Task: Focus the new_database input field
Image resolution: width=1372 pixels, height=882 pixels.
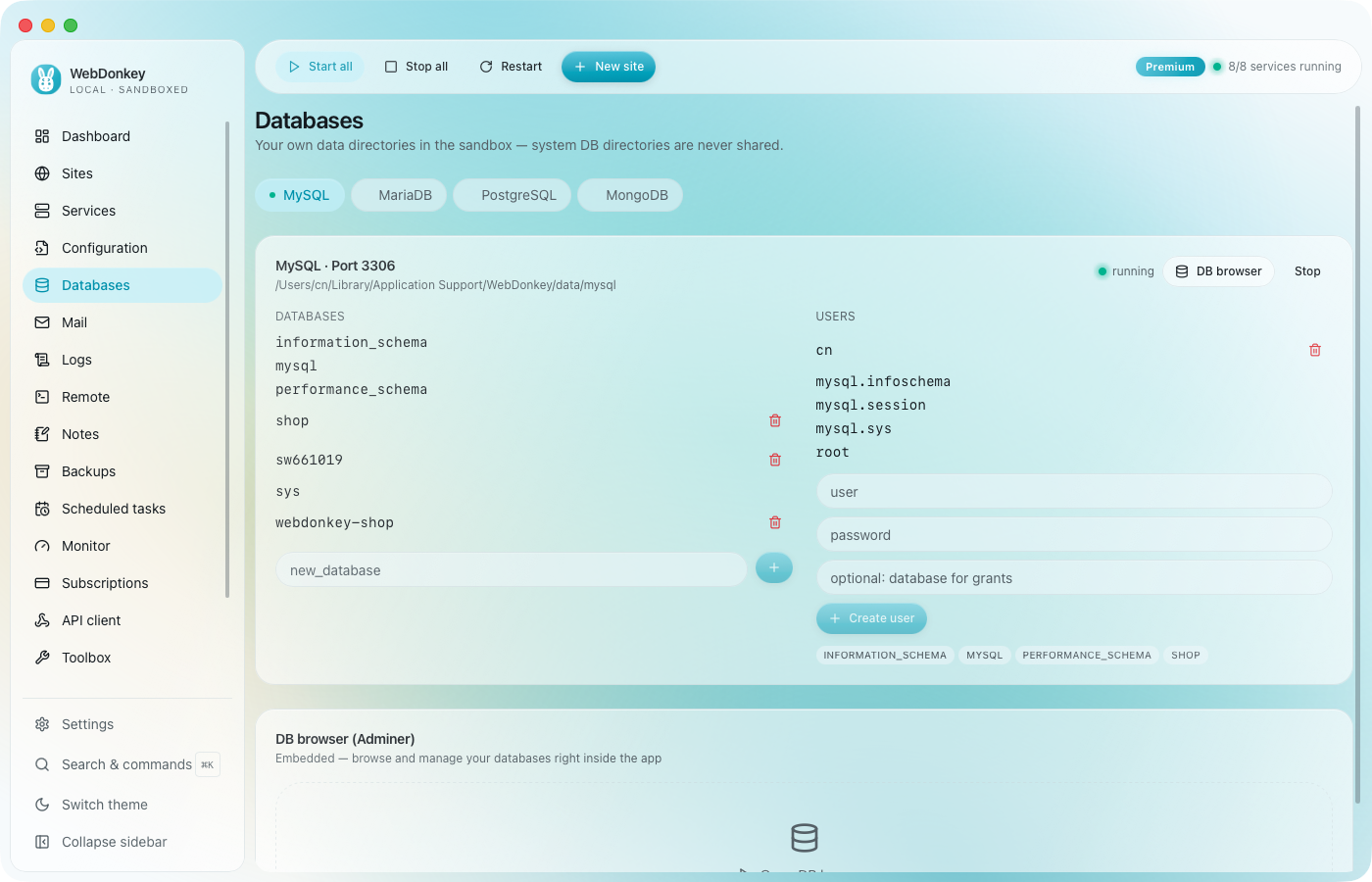Action: pos(512,569)
